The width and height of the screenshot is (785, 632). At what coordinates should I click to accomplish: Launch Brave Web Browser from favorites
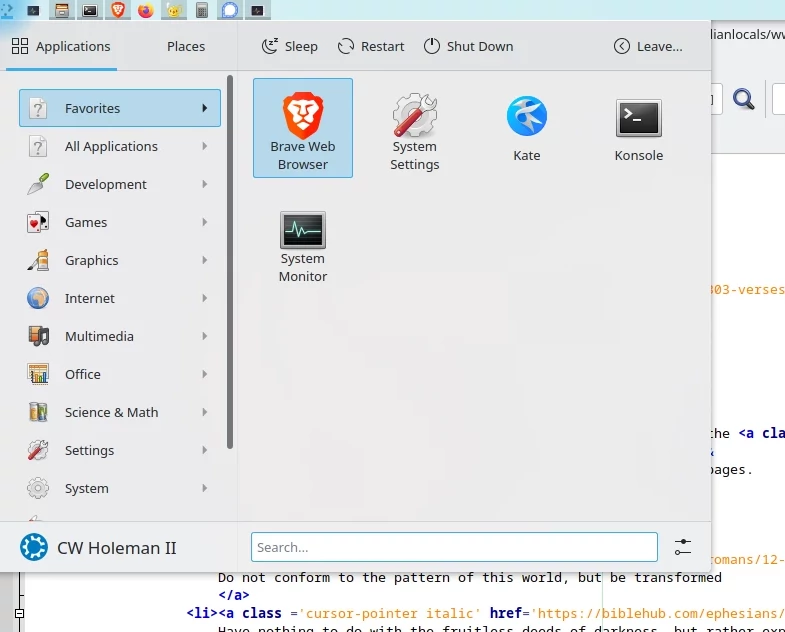[302, 127]
